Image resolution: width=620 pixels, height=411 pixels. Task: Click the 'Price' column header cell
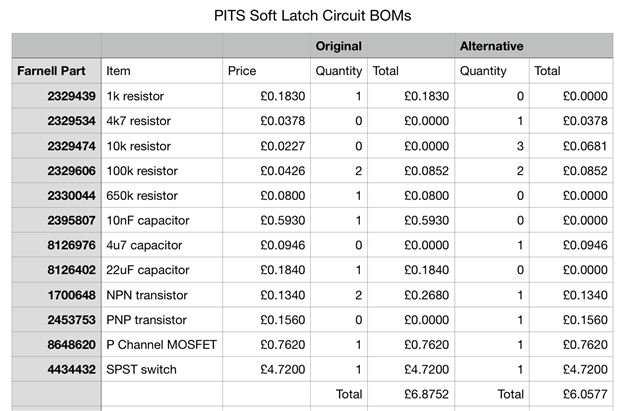[265, 71]
